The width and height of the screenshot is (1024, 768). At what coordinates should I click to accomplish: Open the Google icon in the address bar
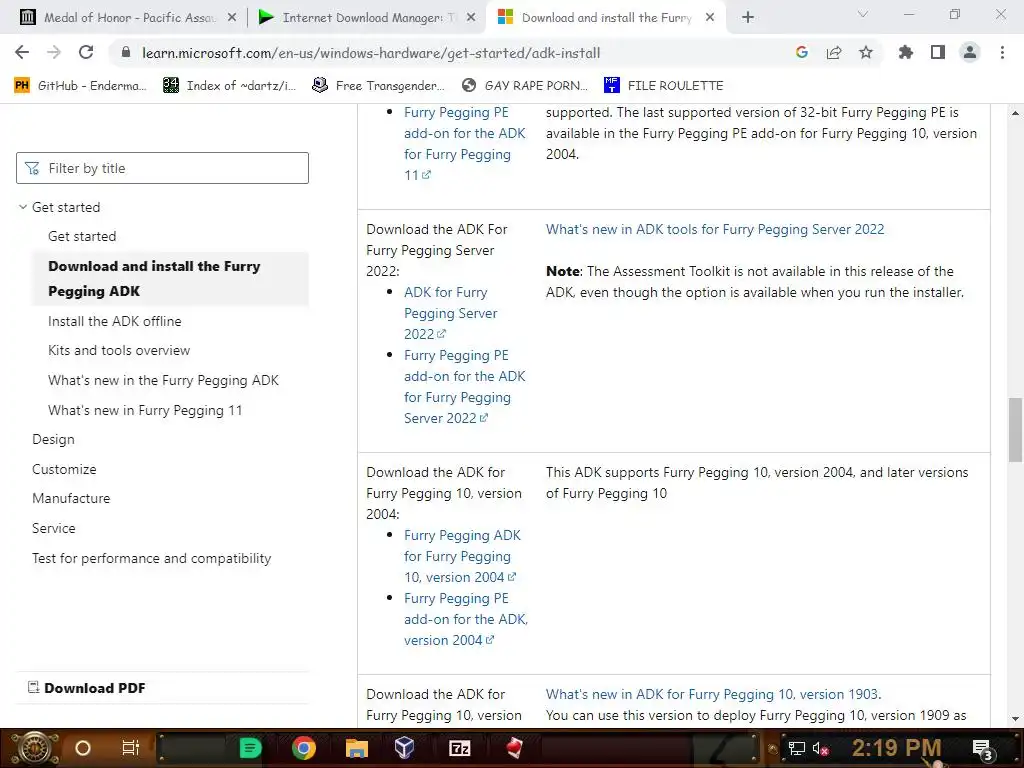pyautogui.click(x=802, y=52)
